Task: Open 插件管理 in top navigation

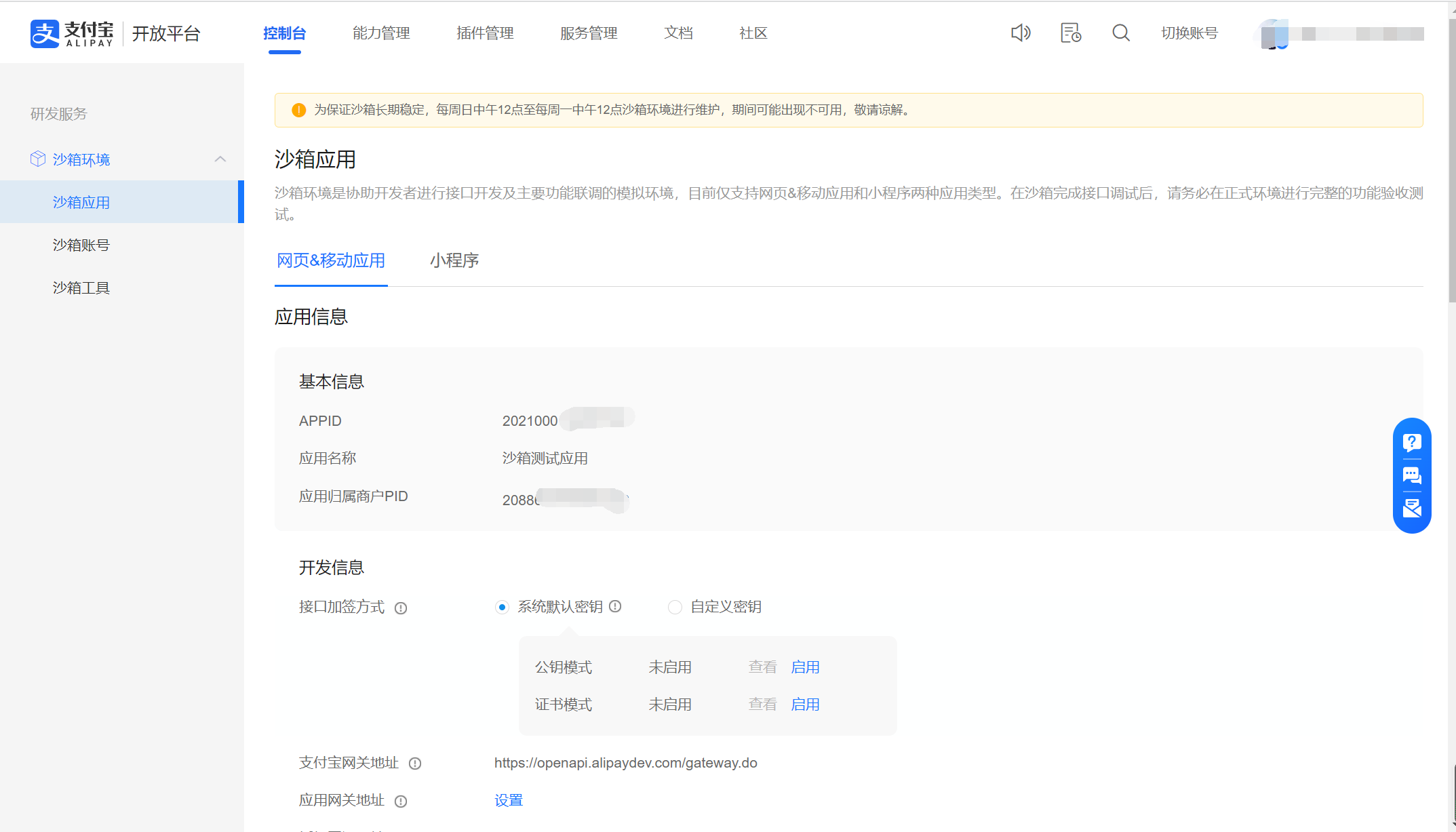Action: point(485,33)
